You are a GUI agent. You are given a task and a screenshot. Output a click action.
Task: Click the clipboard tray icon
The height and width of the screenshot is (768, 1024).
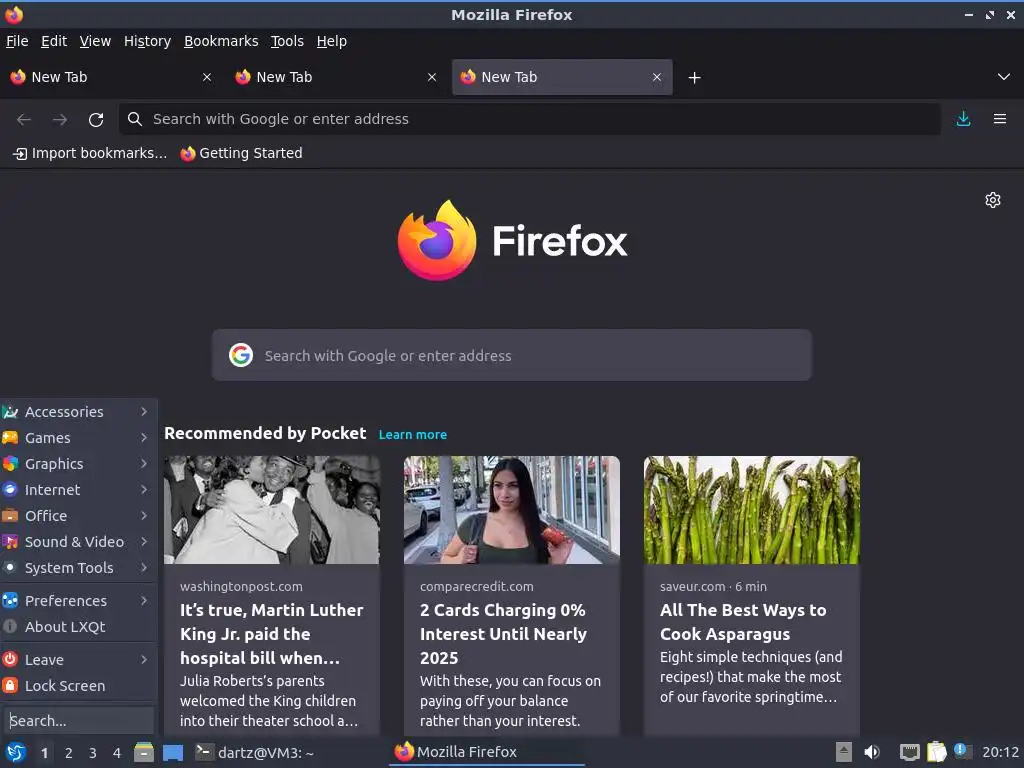click(936, 752)
